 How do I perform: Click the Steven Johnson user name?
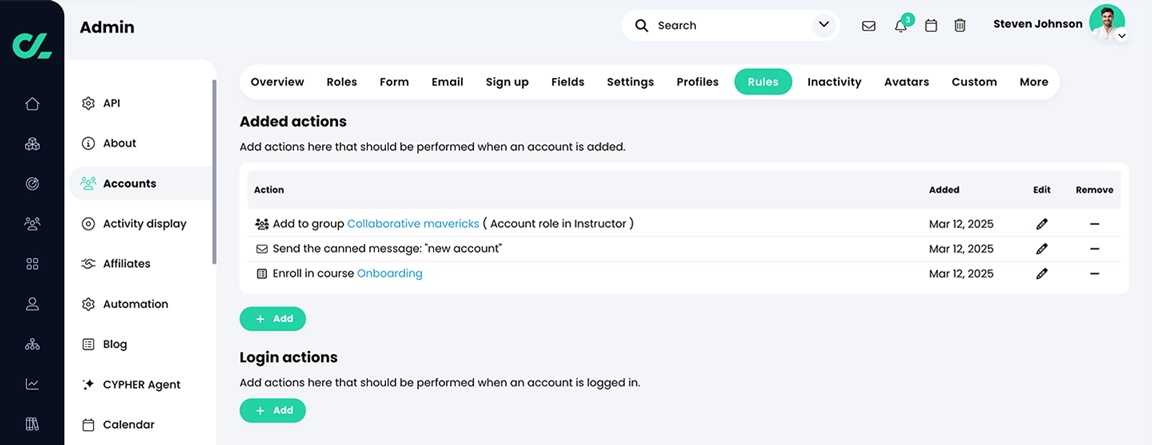tap(1037, 24)
